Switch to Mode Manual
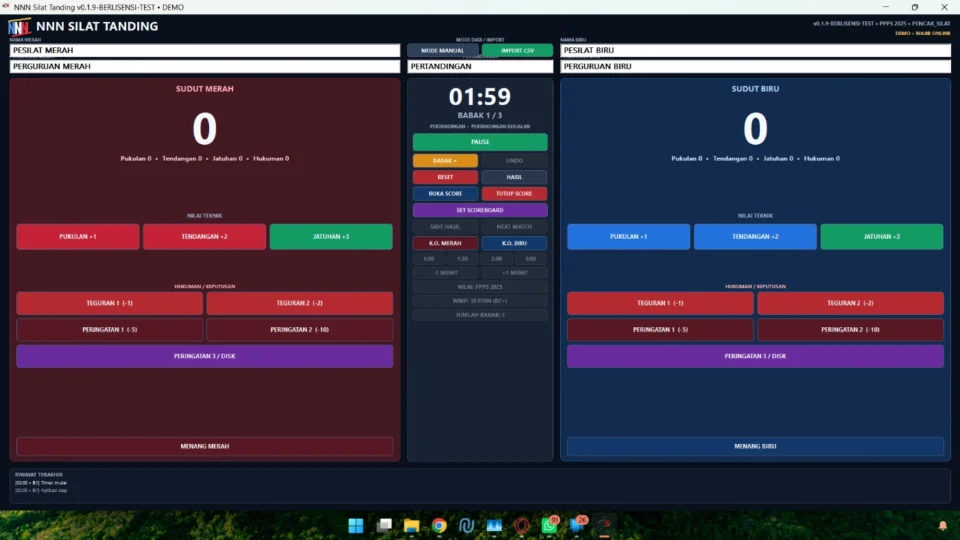 443,50
